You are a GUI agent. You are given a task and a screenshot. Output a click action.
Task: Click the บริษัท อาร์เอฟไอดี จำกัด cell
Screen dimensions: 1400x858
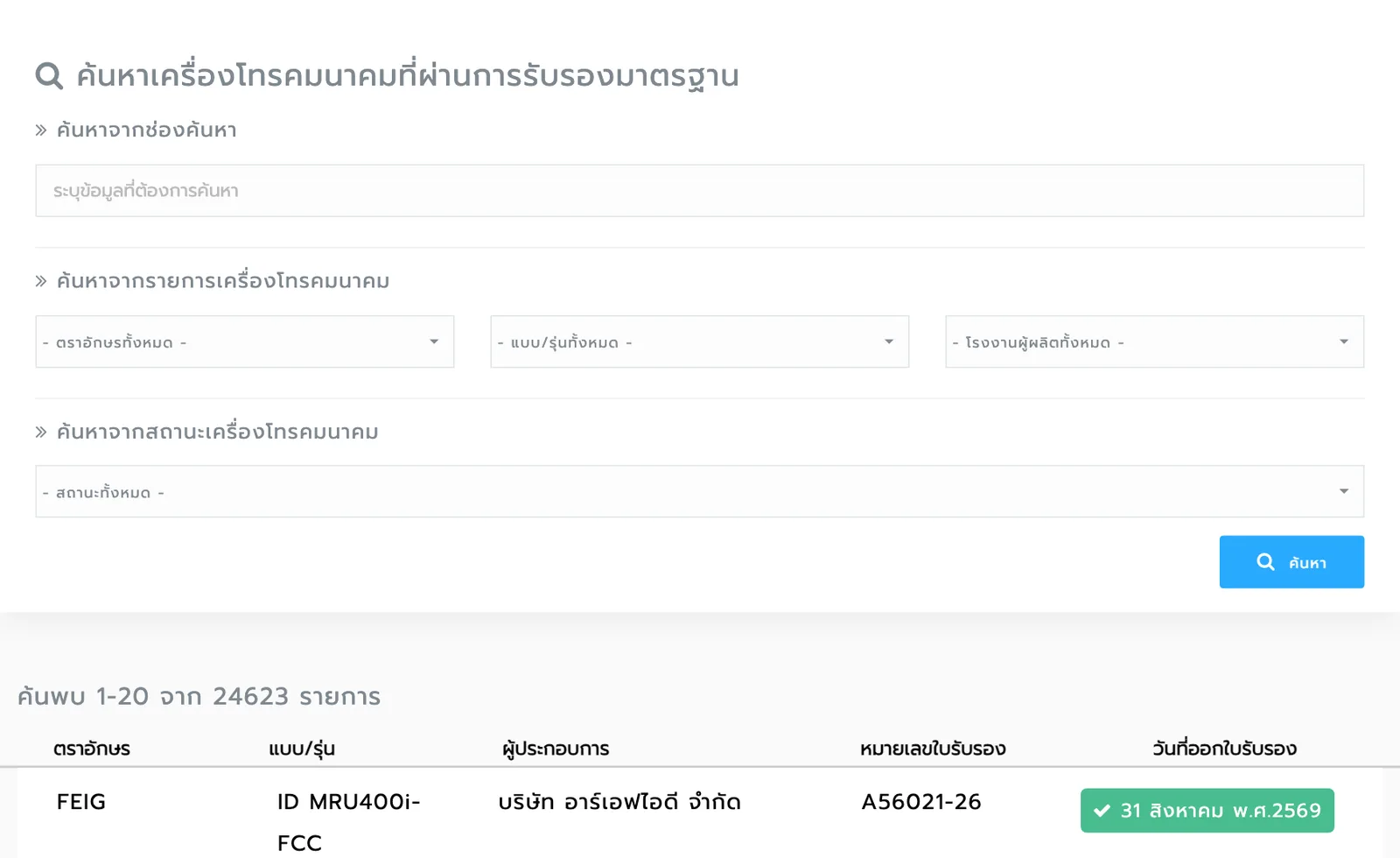click(619, 802)
